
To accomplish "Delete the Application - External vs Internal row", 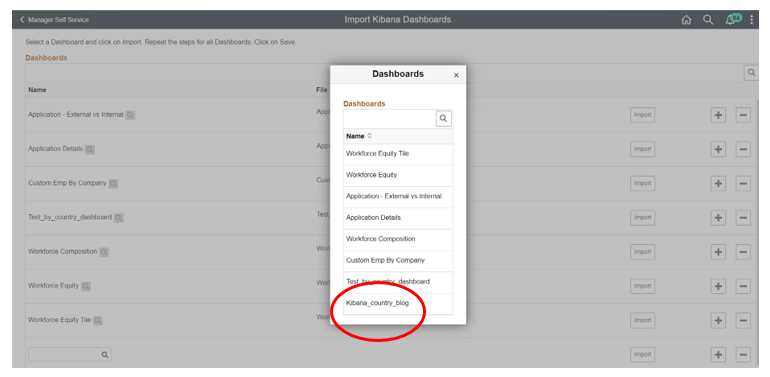I will [x=743, y=115].
